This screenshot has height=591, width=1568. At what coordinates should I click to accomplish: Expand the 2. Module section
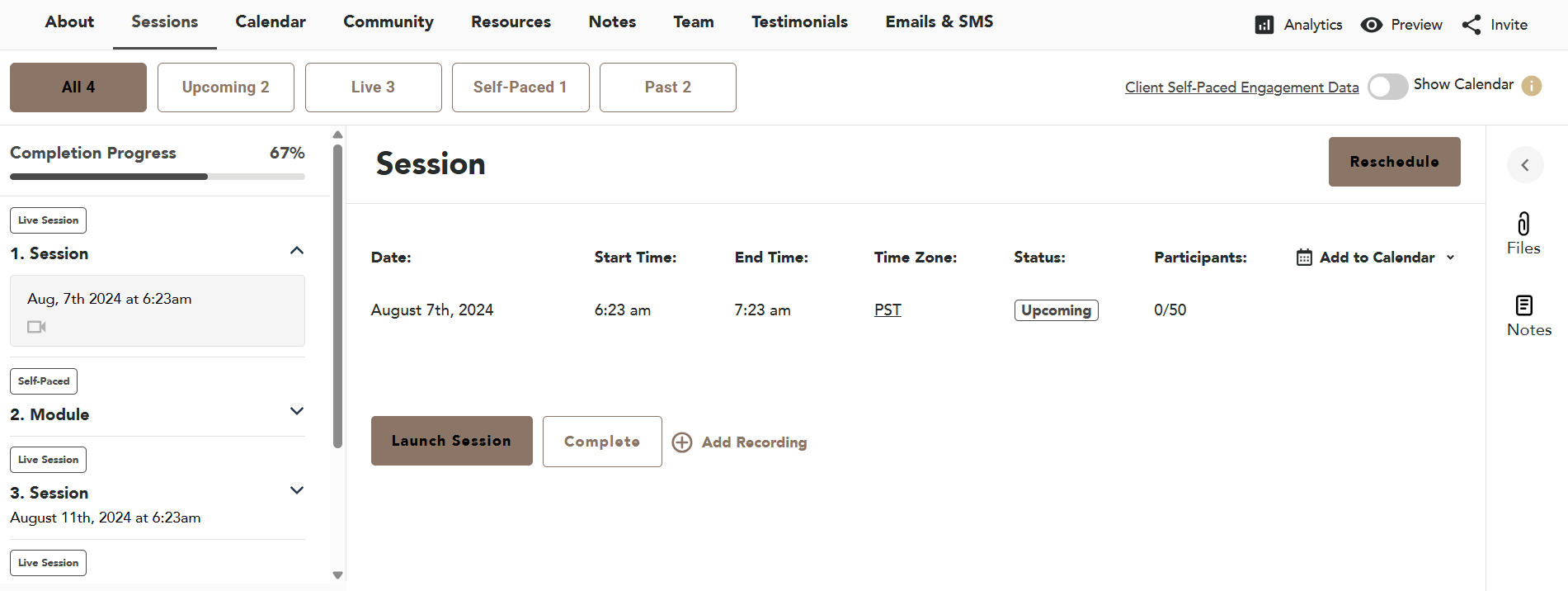pyautogui.click(x=297, y=411)
